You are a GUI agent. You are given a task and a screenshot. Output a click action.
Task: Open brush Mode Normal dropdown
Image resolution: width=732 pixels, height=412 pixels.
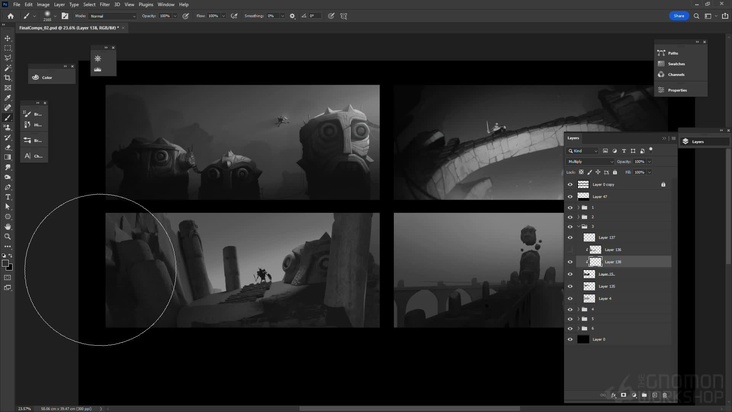click(112, 16)
